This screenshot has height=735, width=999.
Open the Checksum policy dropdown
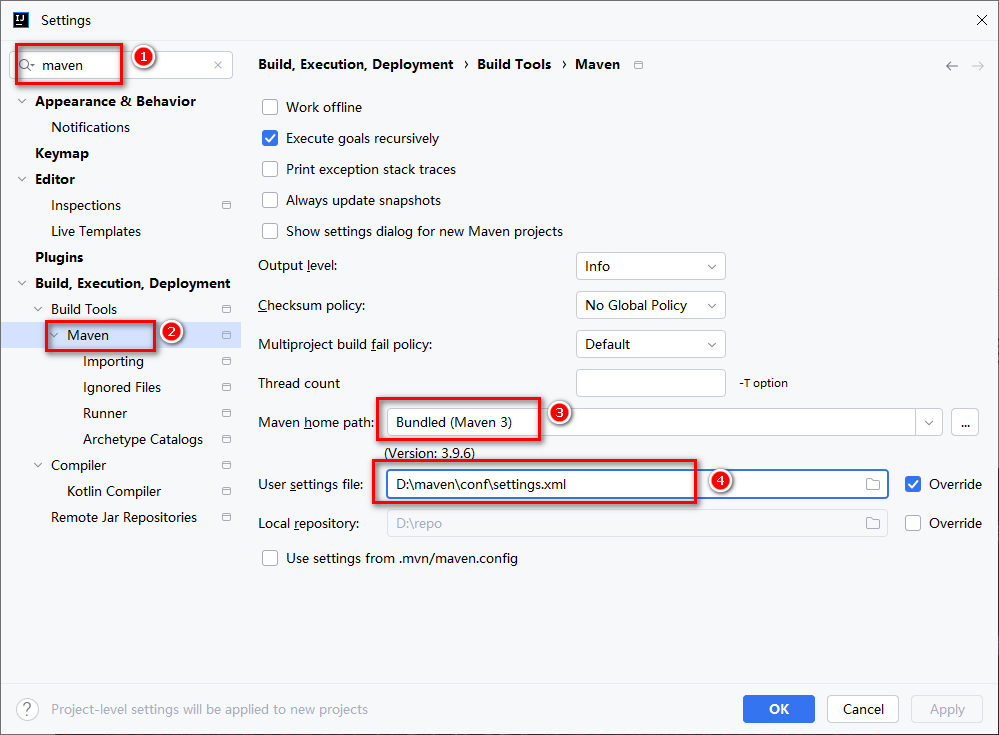pyautogui.click(x=650, y=306)
